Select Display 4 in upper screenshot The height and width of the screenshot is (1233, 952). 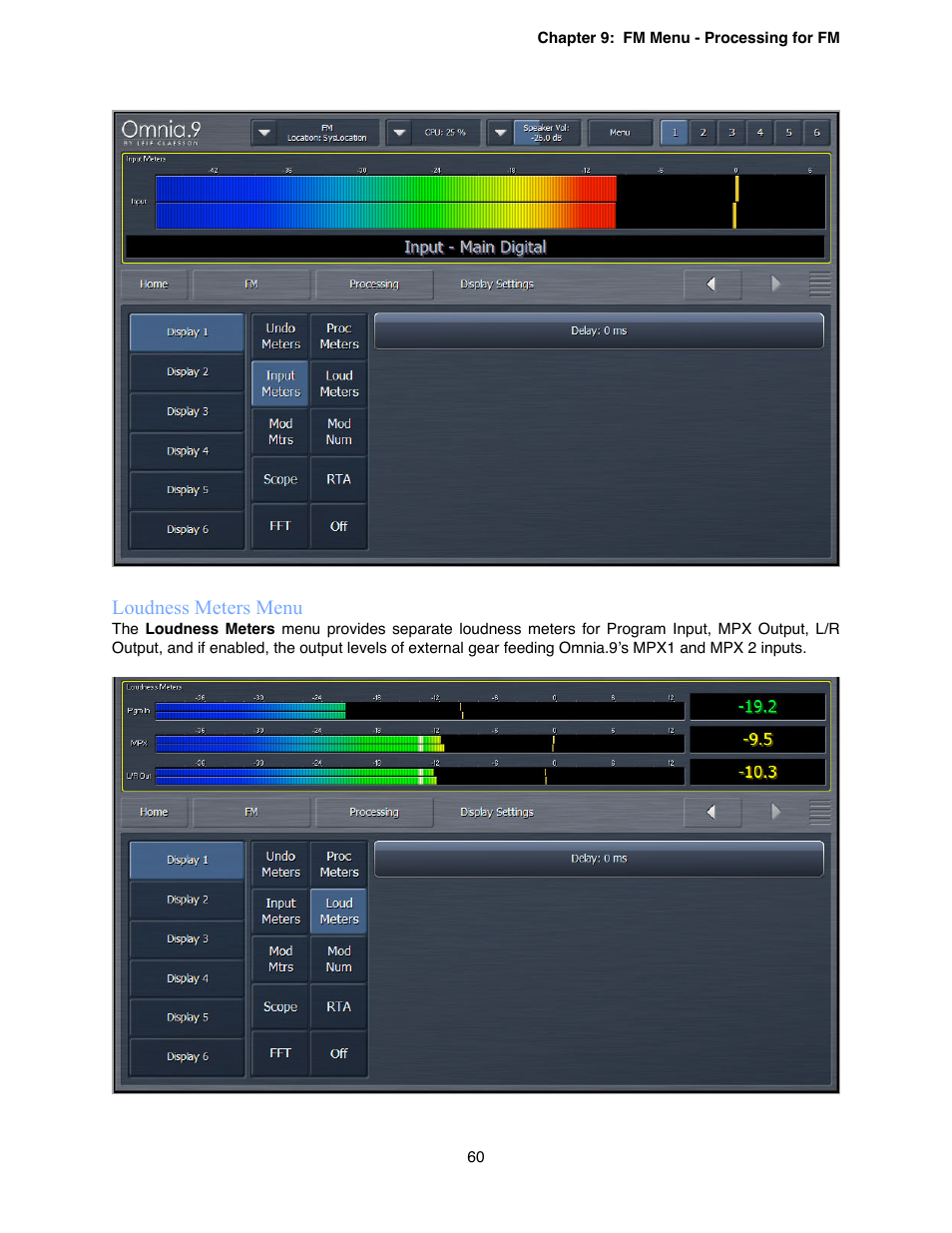(x=188, y=451)
